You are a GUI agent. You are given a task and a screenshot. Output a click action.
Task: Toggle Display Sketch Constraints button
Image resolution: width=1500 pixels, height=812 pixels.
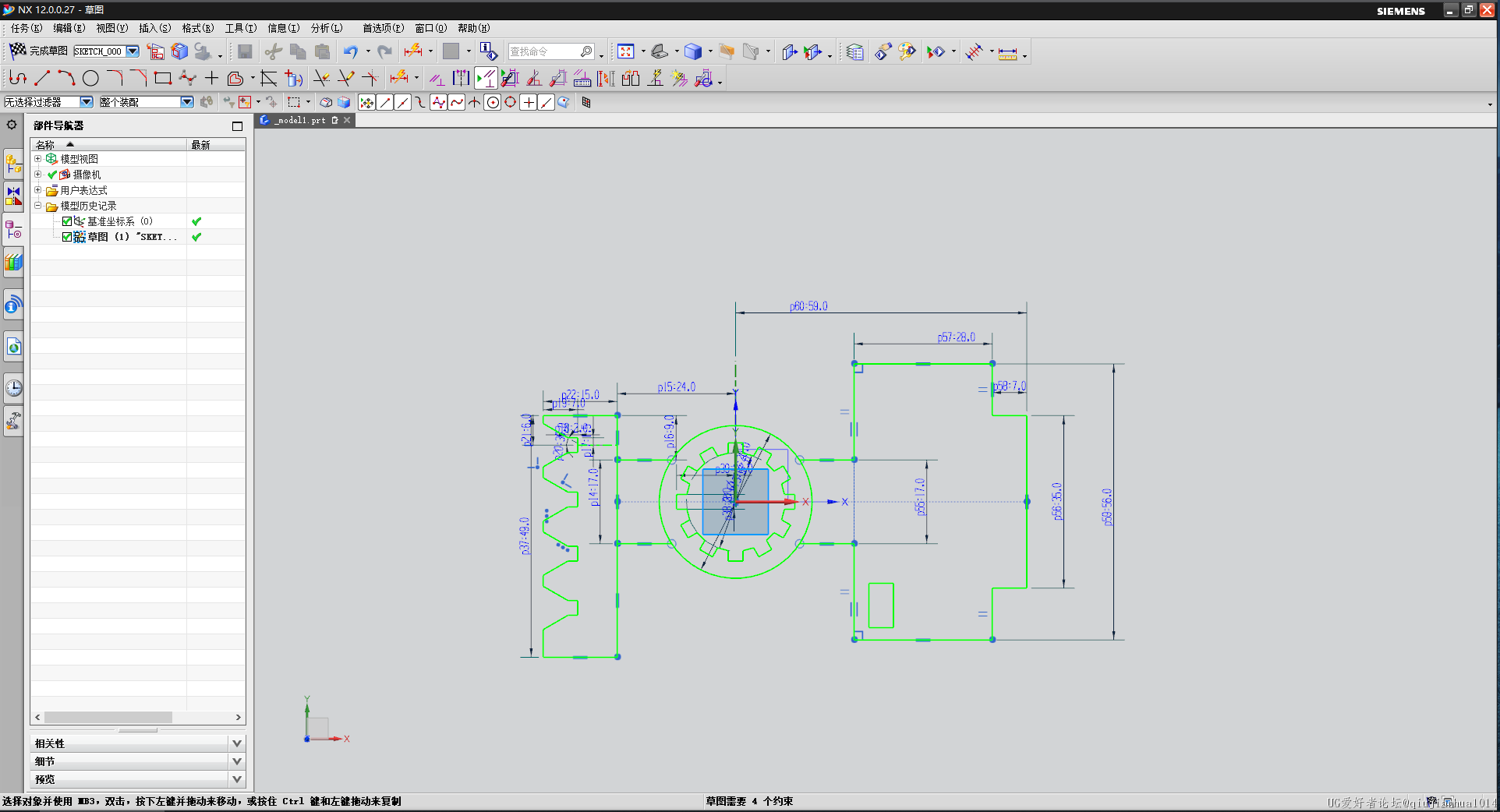tap(486, 78)
